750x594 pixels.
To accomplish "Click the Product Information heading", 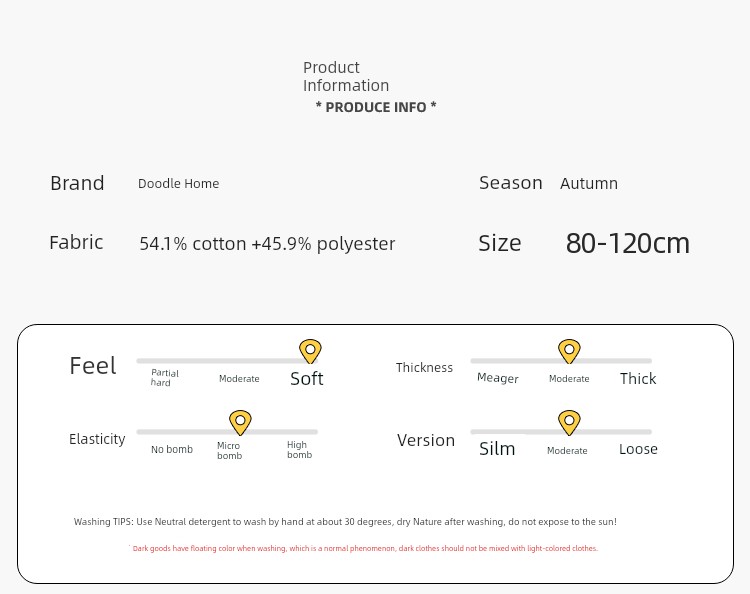I will [x=346, y=77].
